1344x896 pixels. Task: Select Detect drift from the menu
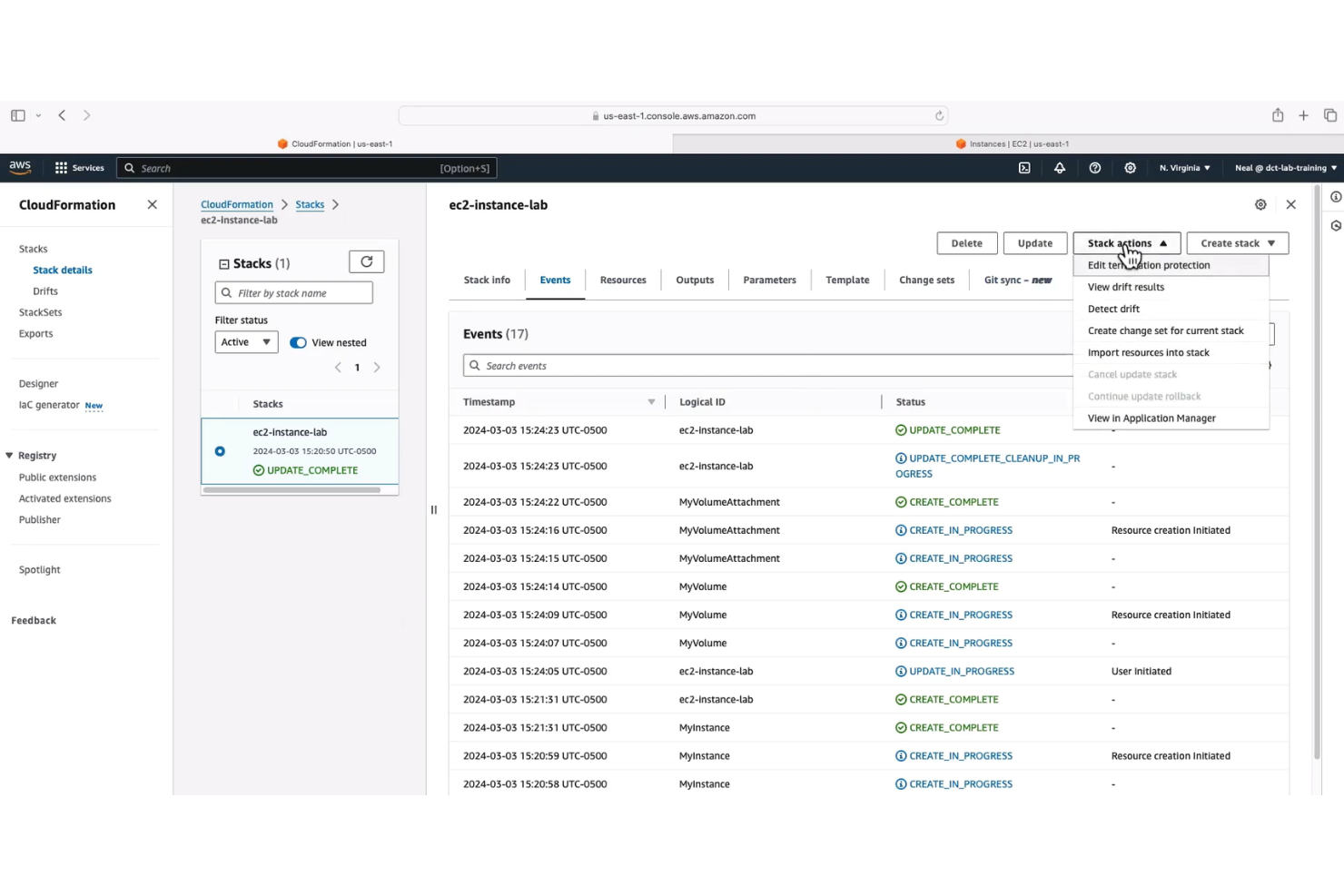click(1171, 309)
